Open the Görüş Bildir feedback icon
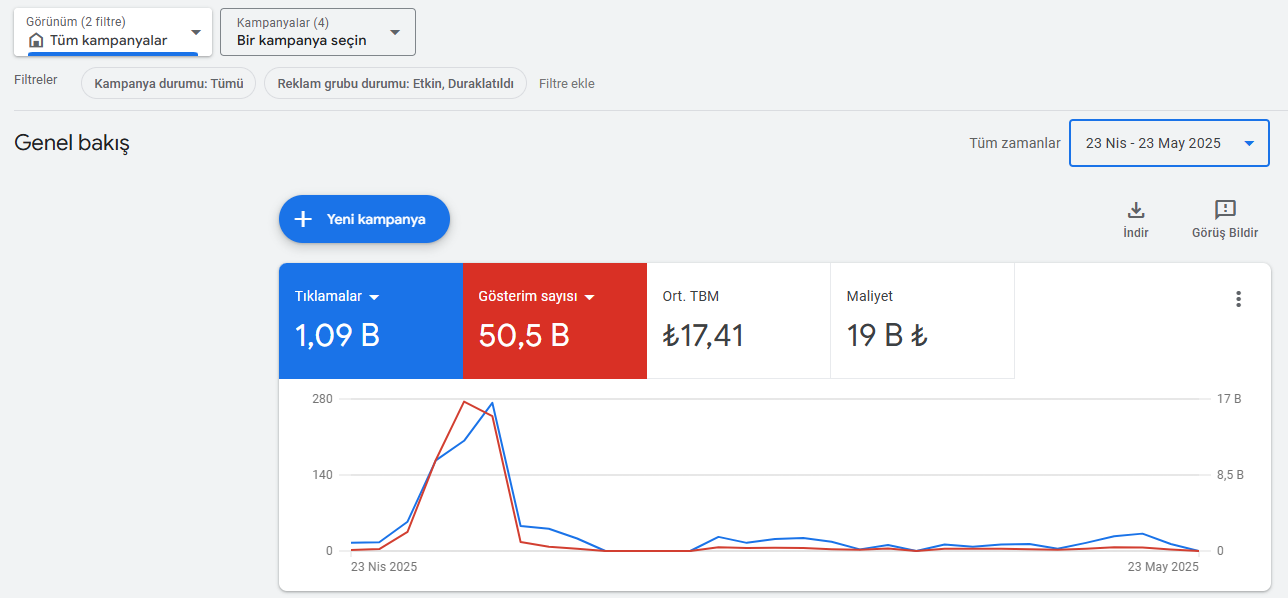Image resolution: width=1288 pixels, height=598 pixels. point(1225,210)
